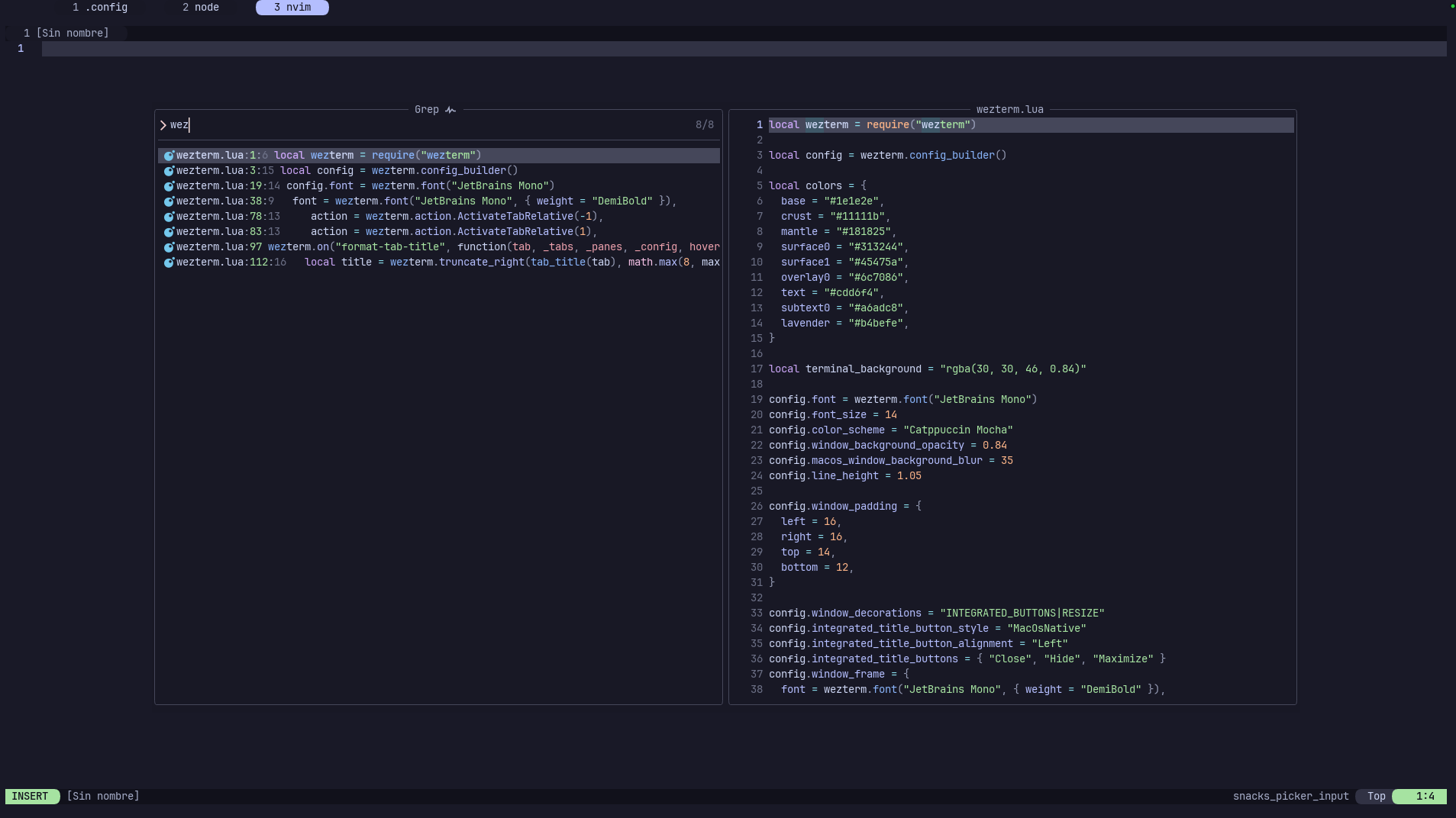Click preview line 'config.font_size = 14'
The width and height of the screenshot is (1456, 818).
coord(833,415)
